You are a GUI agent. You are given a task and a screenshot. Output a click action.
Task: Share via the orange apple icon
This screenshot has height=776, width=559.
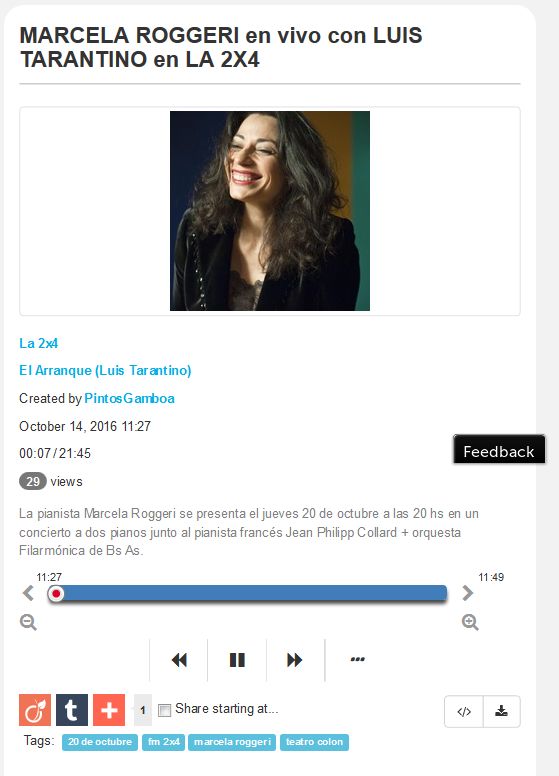[x=35, y=710]
